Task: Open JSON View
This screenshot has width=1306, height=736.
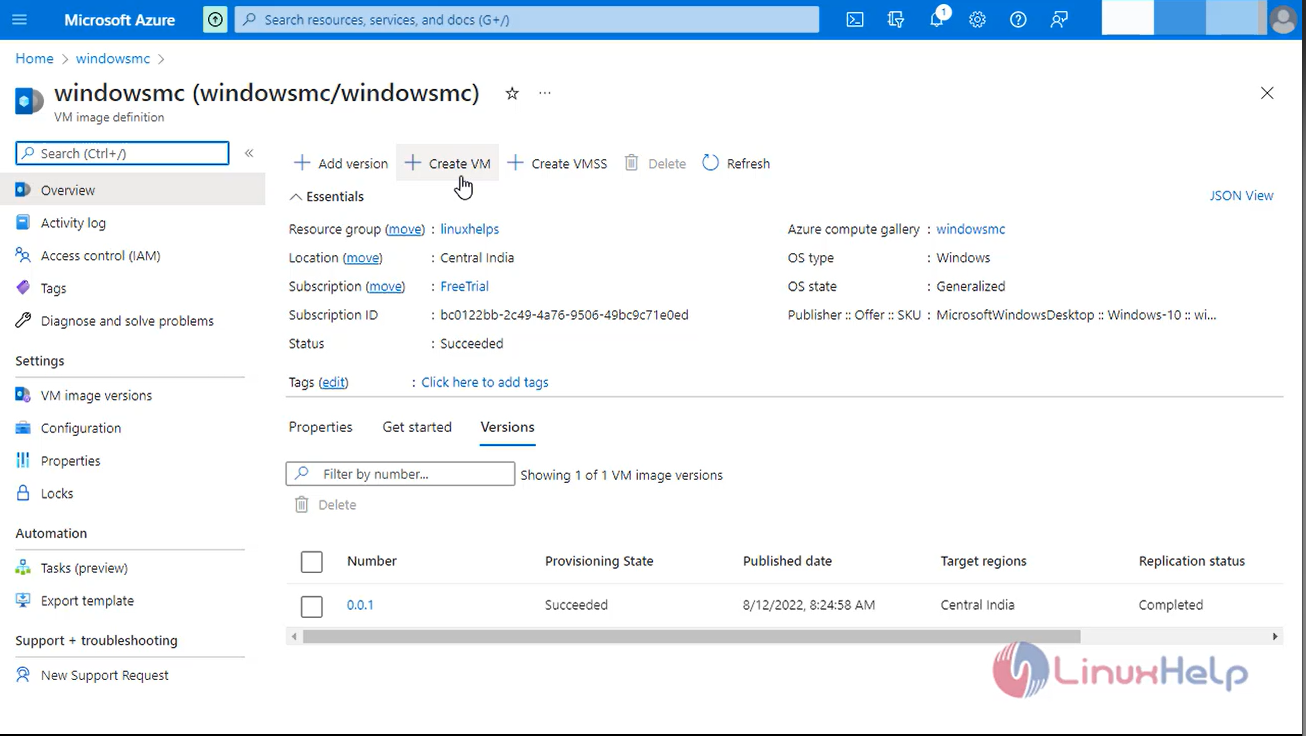Action: point(1241,195)
